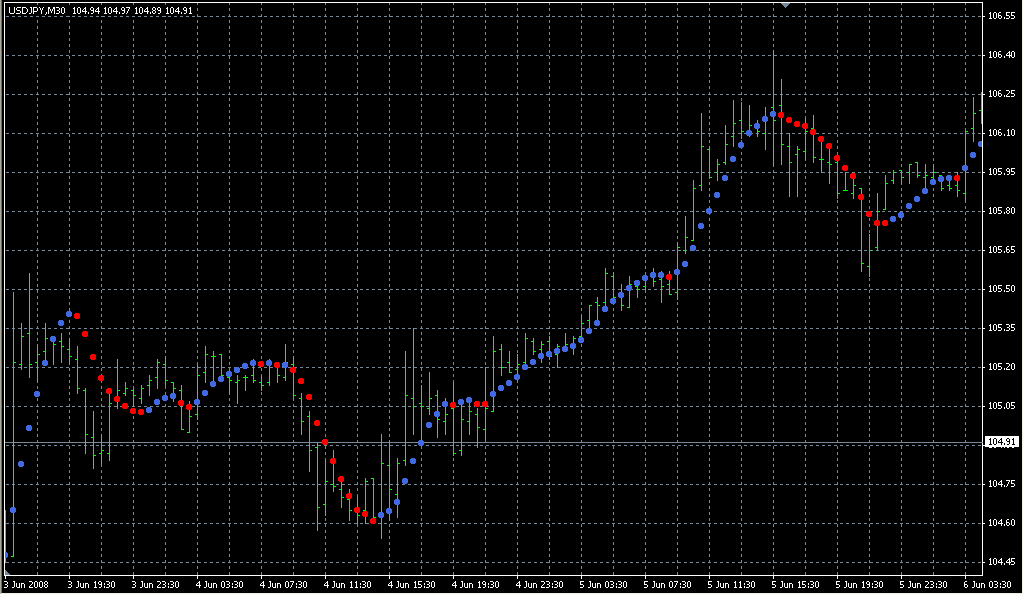Click the highest candle wick tip near 106.40
Screen dimensions: 1024x594
pos(773,55)
